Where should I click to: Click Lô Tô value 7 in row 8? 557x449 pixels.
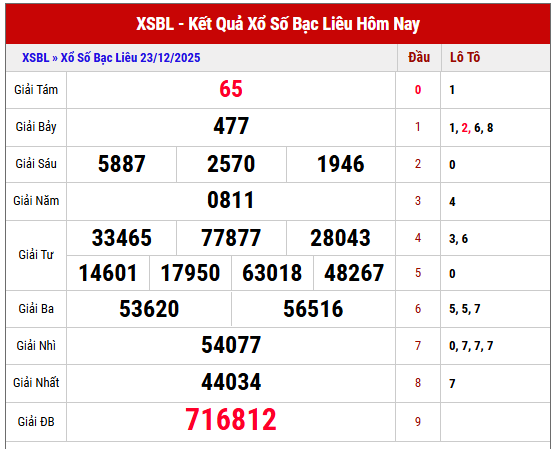(452, 384)
